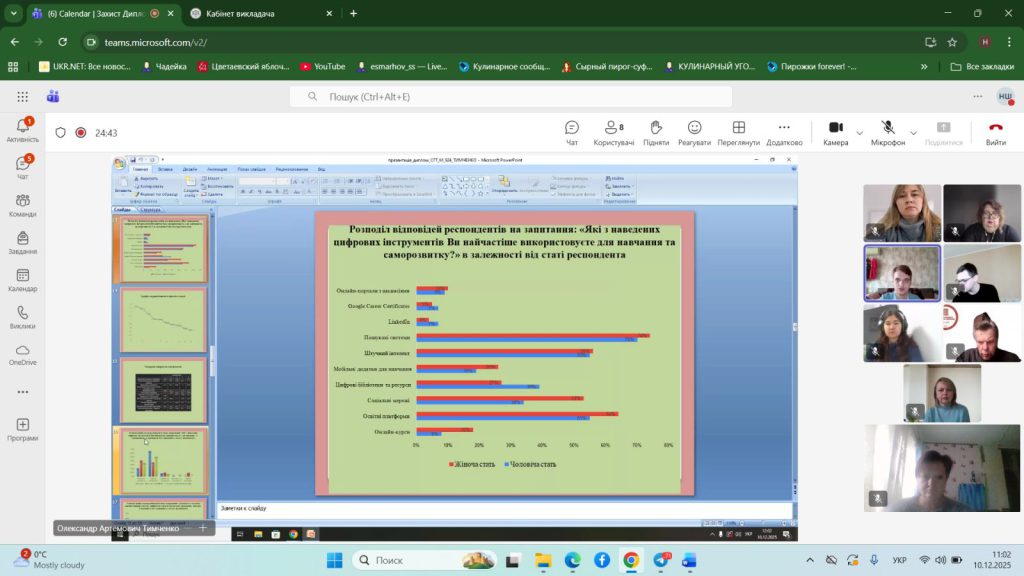Click the recording indicator icon
Image resolution: width=1024 pixels, height=576 pixels.
81,132
